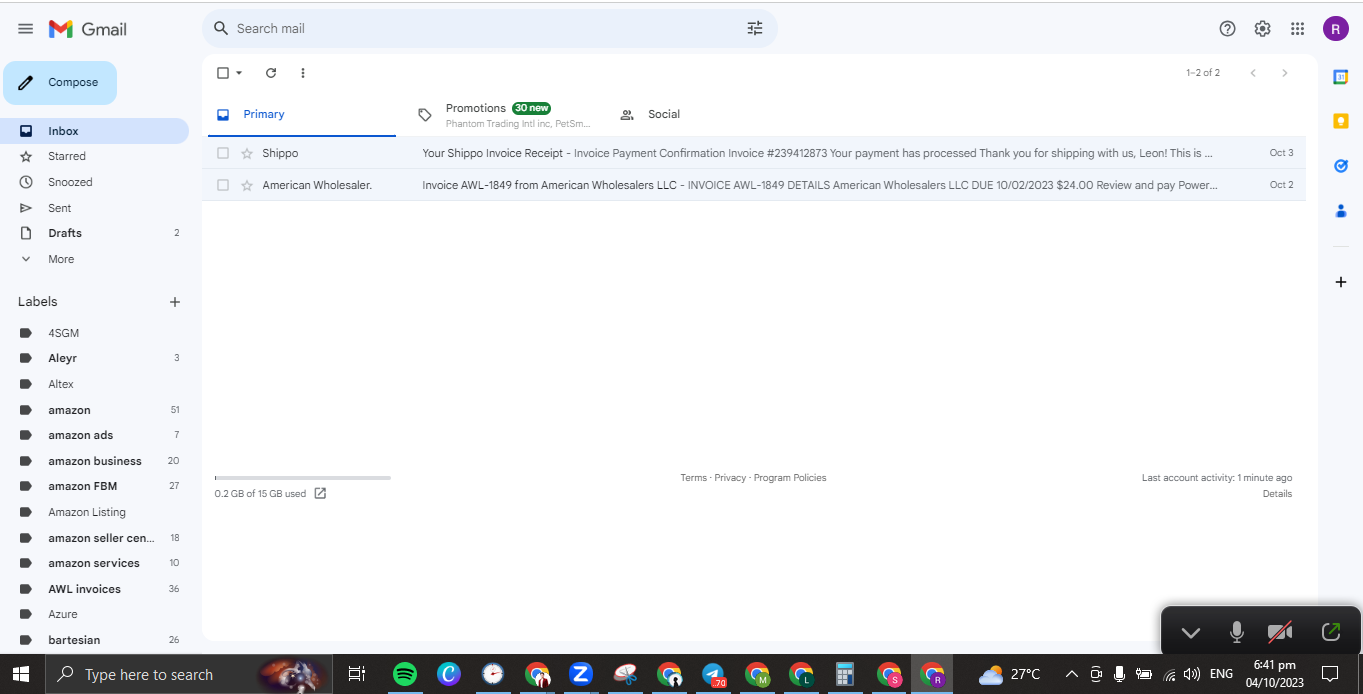This screenshot has width=1363, height=694.
Task: Select the Shippo email checkbox
Action: point(223,153)
